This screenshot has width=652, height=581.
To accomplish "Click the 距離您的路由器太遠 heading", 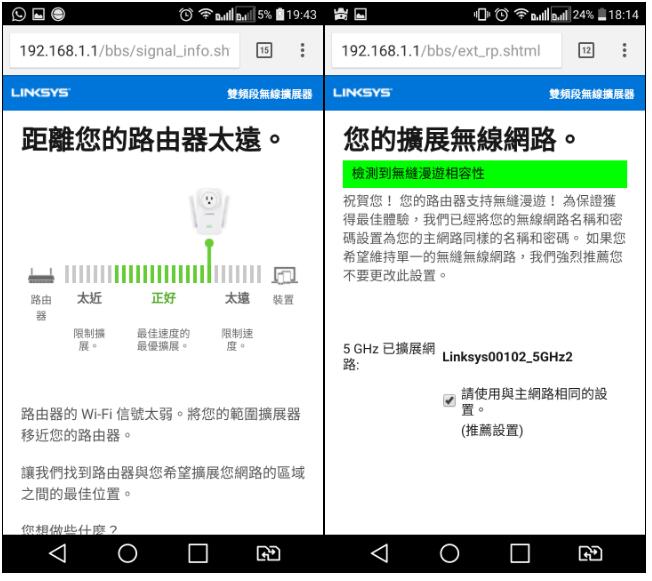I will coord(151,140).
